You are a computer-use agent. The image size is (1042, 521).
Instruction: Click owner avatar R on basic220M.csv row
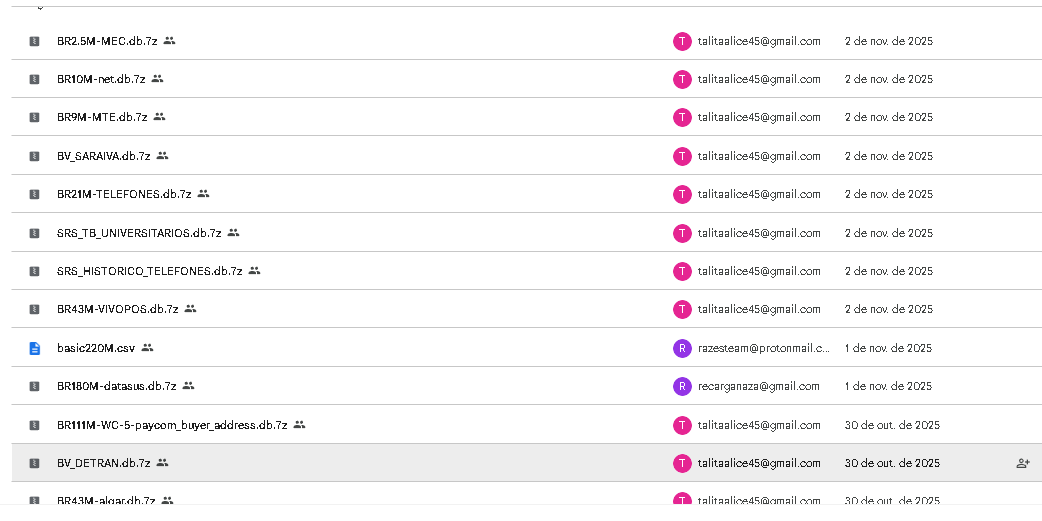click(682, 348)
